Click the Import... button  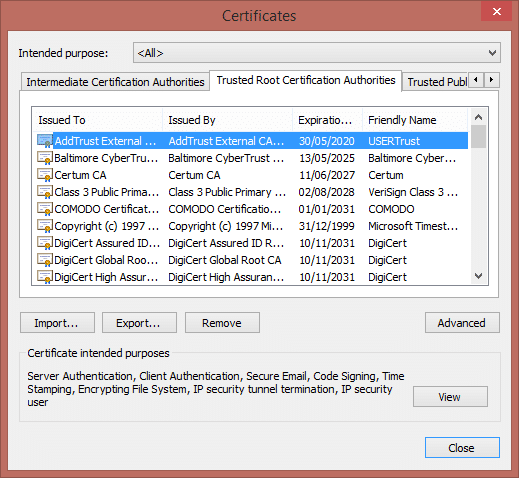click(x=57, y=323)
